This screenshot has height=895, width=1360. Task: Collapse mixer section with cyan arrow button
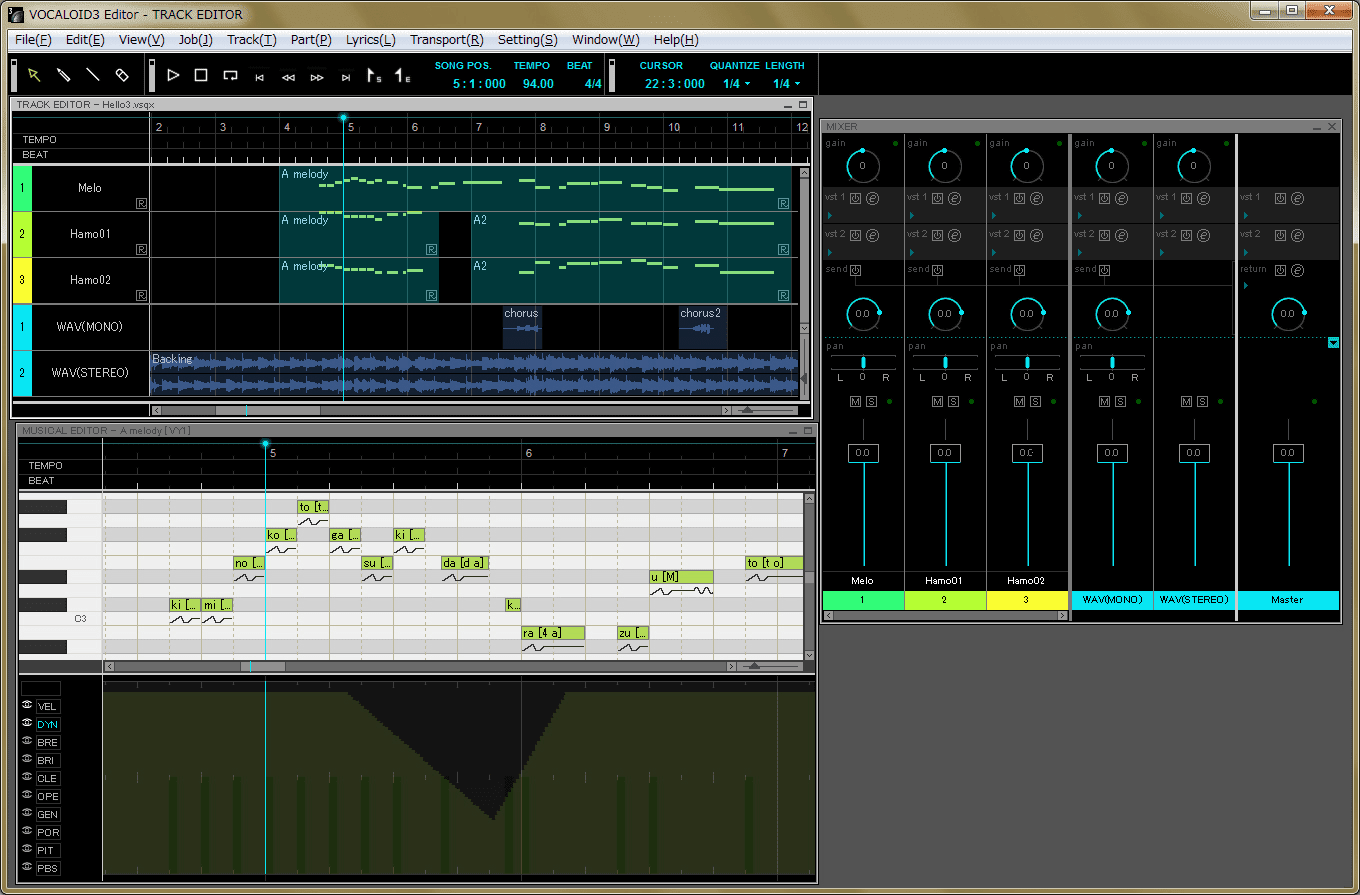1333,343
